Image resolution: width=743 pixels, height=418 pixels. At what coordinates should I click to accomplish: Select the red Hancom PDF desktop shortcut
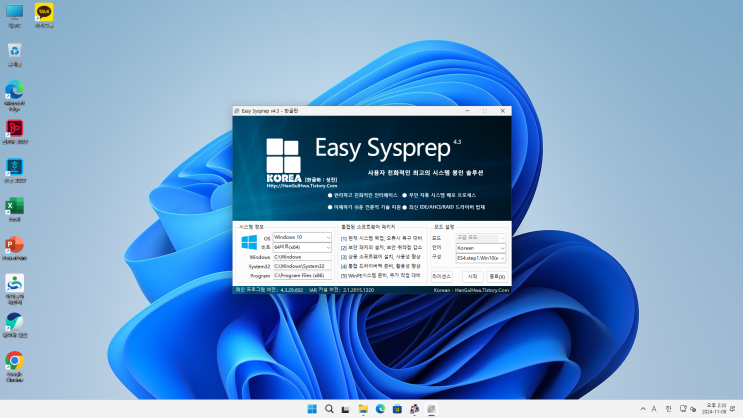pyautogui.click(x=15, y=132)
